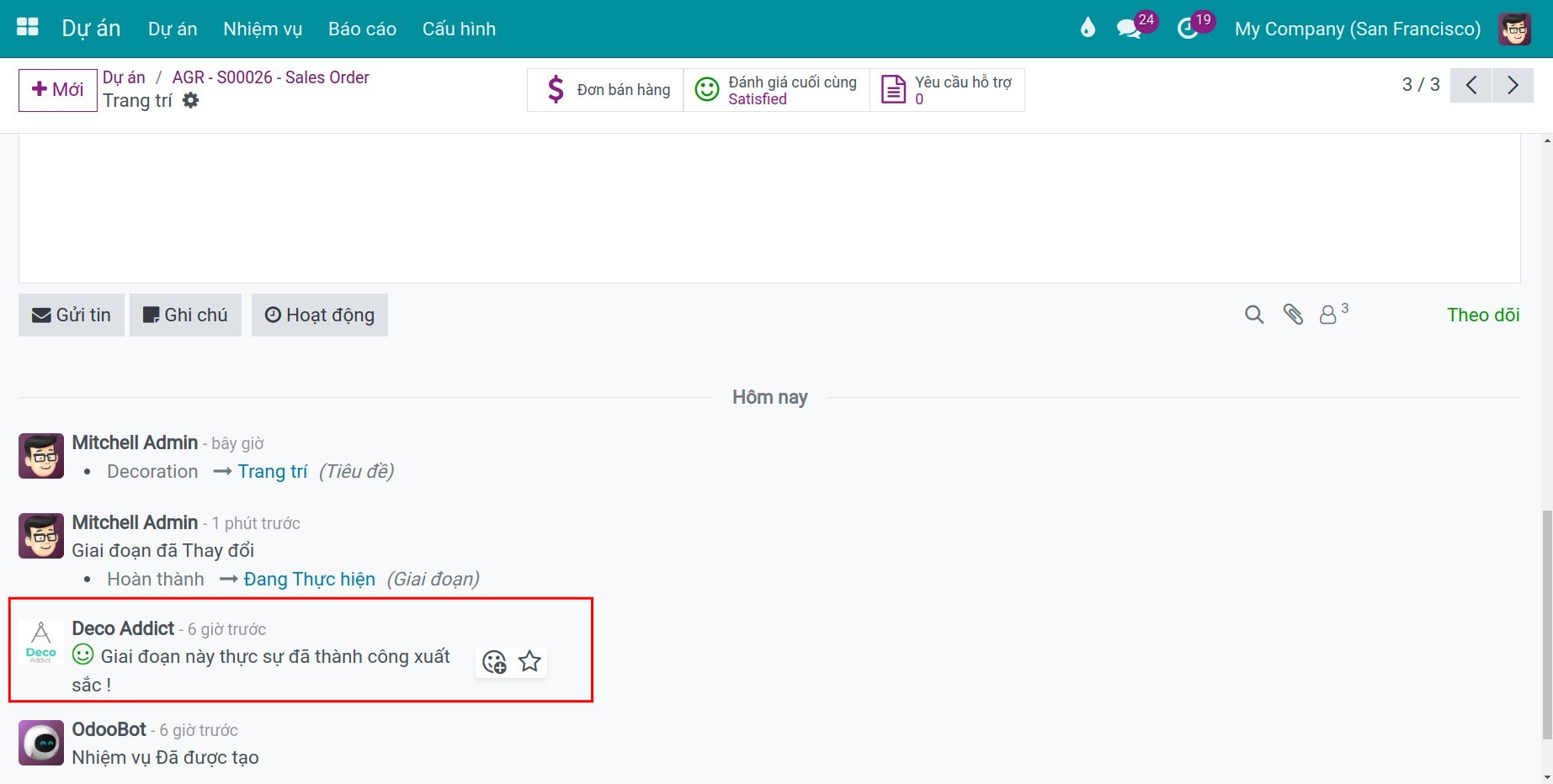
Task: Click the gear icon next to Trang trí
Action: click(x=191, y=101)
